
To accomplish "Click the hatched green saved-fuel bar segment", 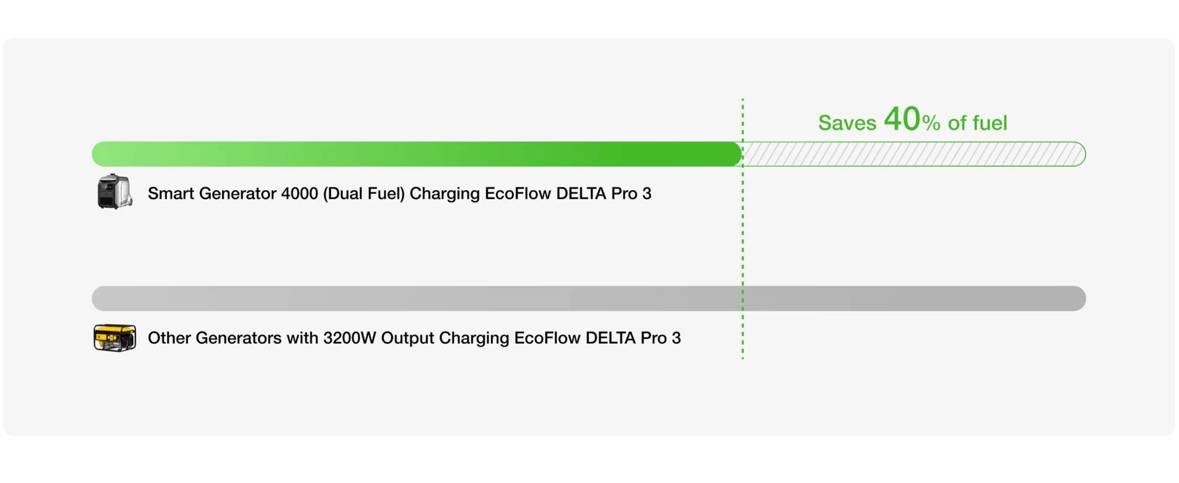I will (914, 153).
